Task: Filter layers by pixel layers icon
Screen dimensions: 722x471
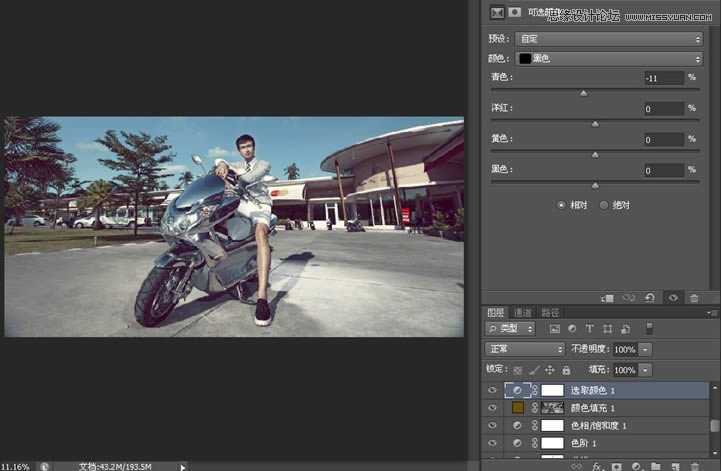Action: (555, 329)
